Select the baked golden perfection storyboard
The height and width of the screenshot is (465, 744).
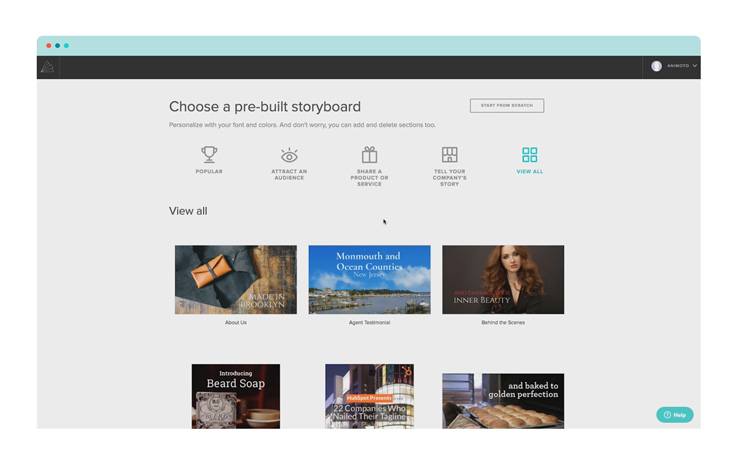[x=503, y=400]
